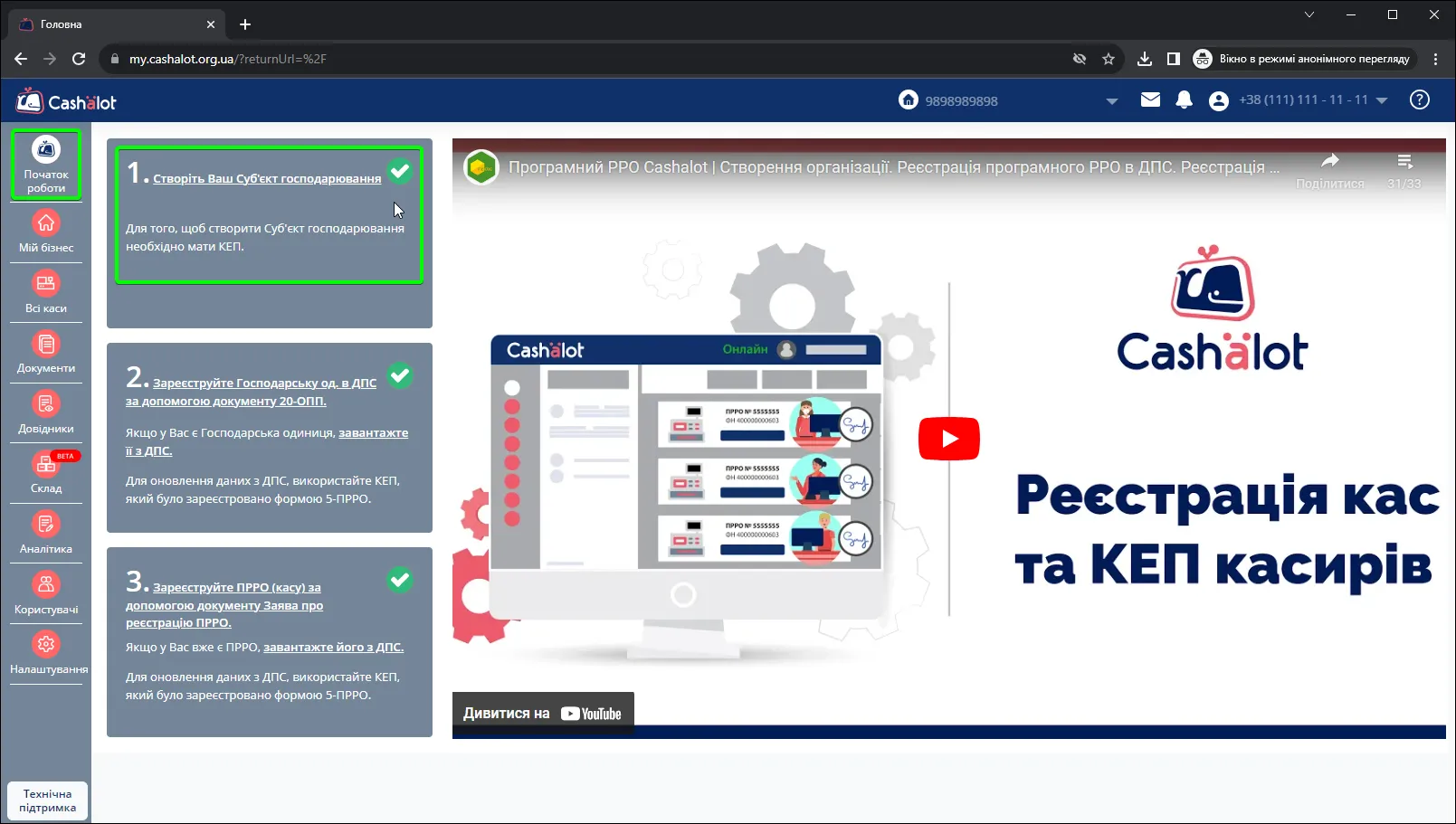Screen dimensions: 1456x824
Task: Click the text необхідно мати КЕП in step 1
Action: click(x=184, y=246)
